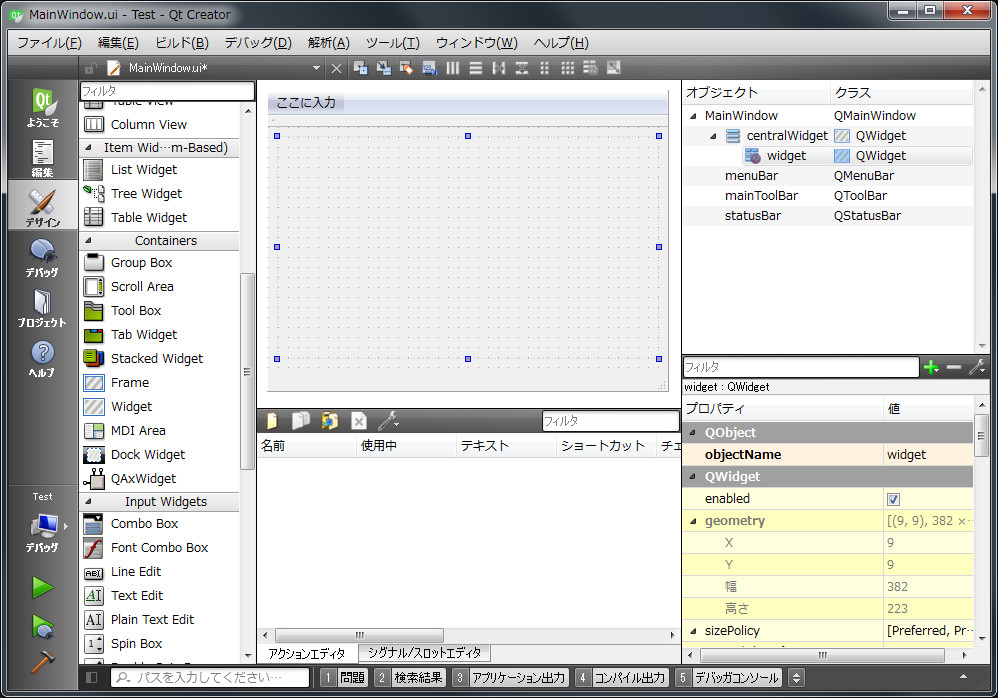This screenshot has height=698, width=998.
Task: Collapse the QWidget property section
Action: [693, 477]
